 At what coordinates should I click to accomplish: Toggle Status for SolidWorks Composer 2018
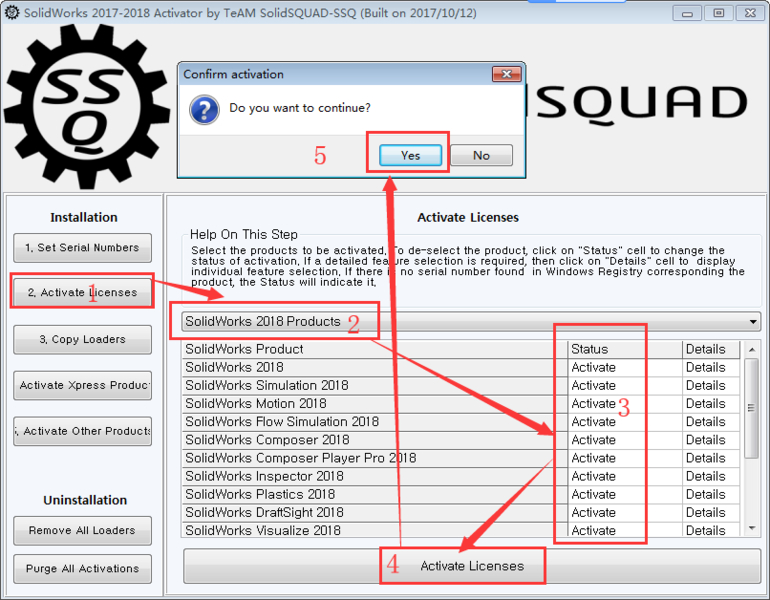click(x=624, y=440)
